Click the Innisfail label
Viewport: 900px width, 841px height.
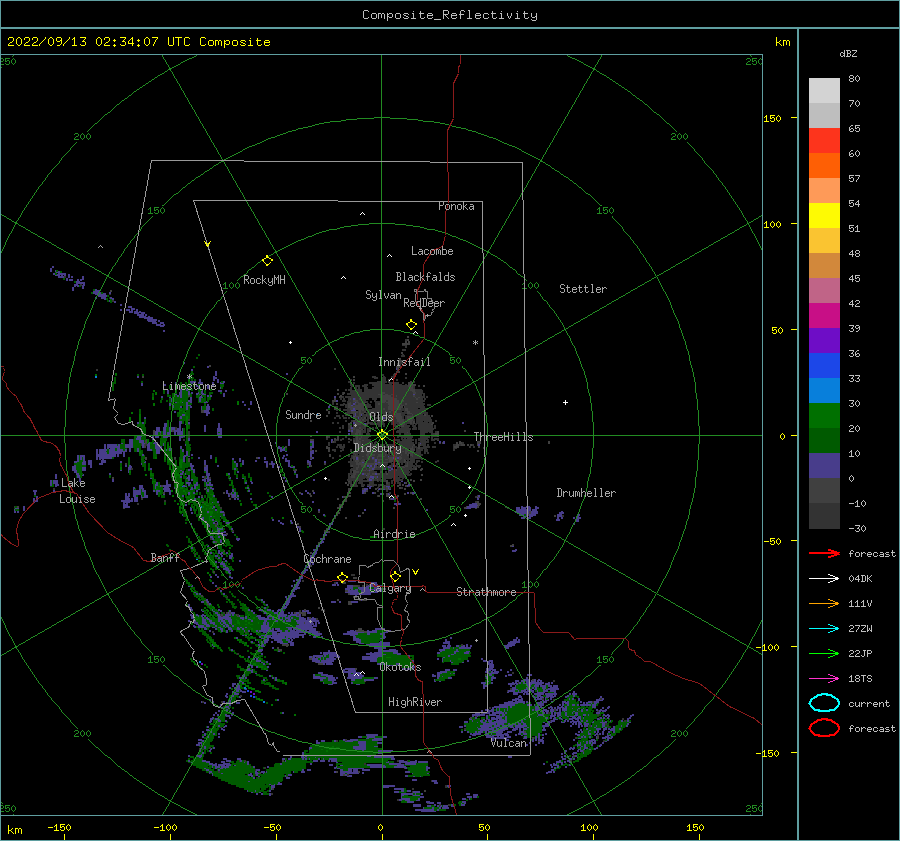coord(404,362)
